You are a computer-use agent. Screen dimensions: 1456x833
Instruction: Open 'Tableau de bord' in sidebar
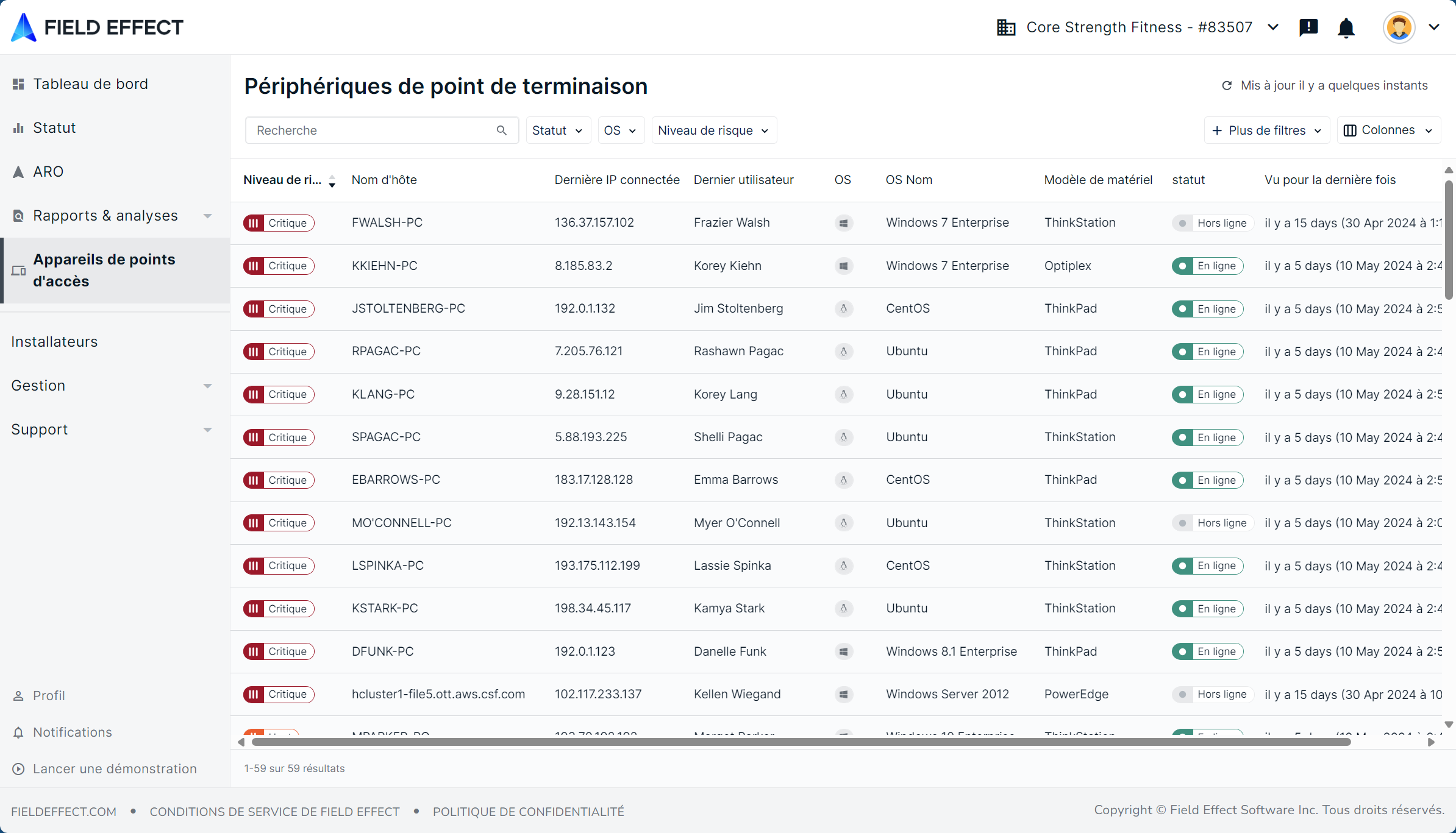90,84
